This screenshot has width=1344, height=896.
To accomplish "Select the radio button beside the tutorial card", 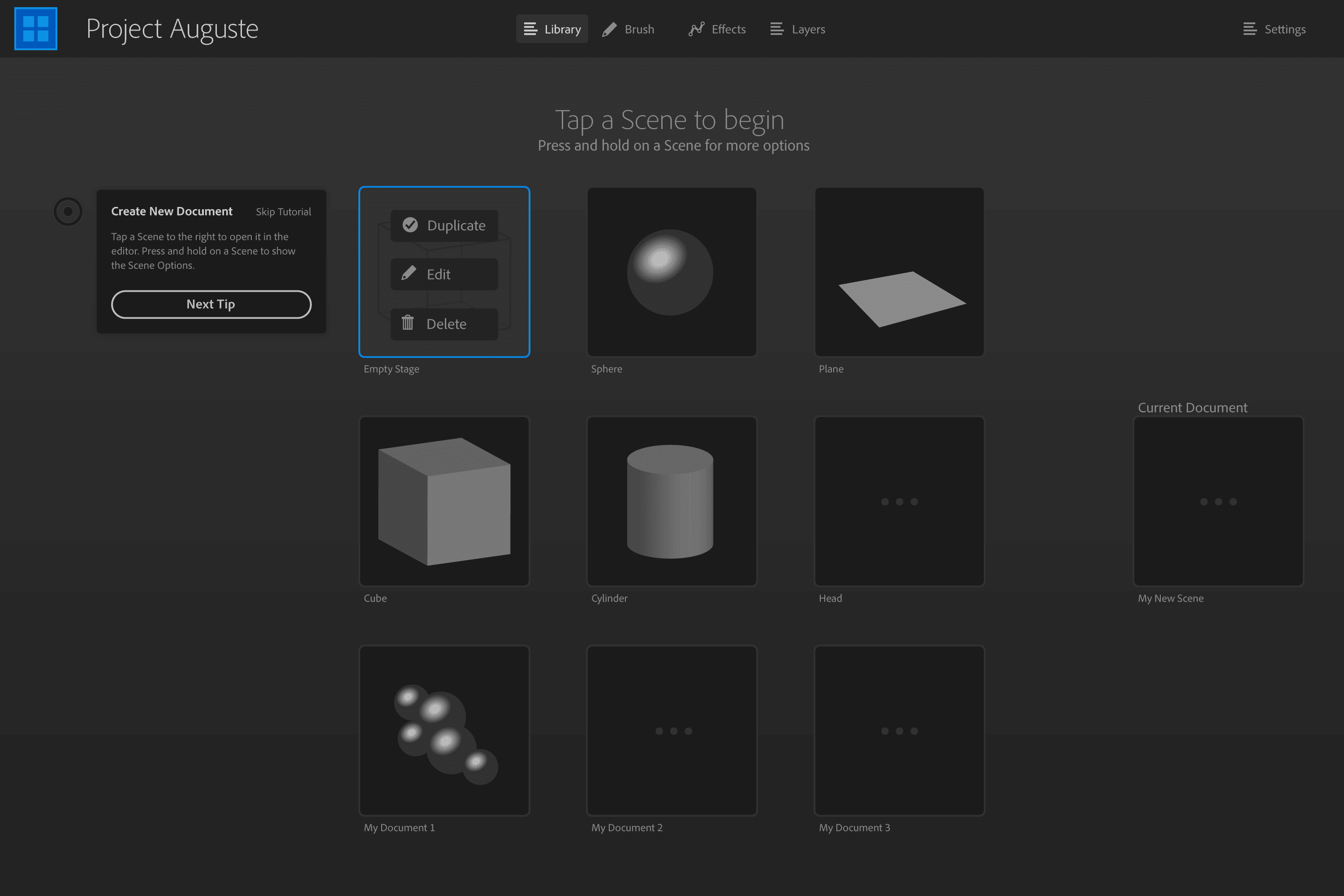I will [x=68, y=211].
